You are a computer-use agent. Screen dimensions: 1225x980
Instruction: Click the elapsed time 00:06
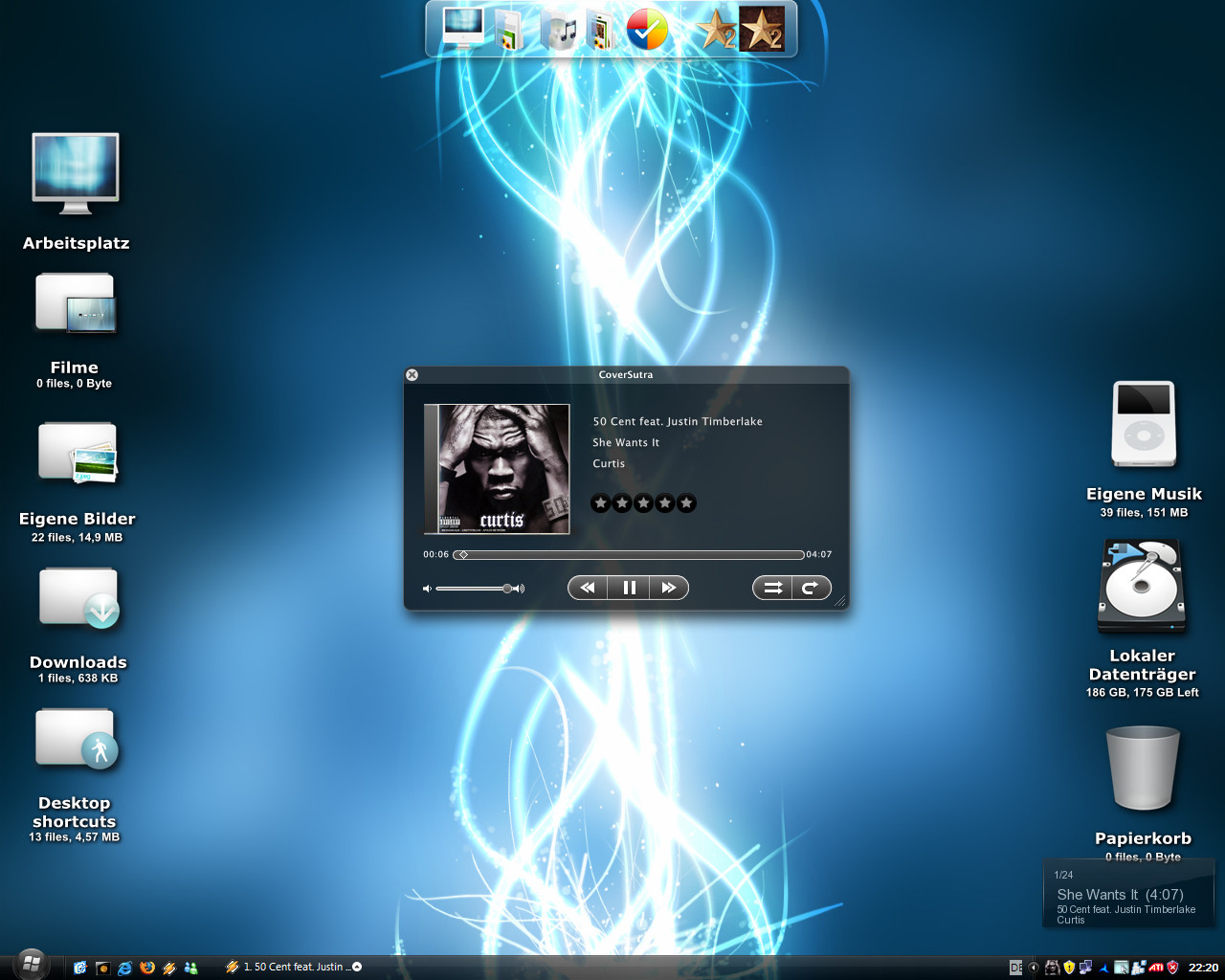436,554
